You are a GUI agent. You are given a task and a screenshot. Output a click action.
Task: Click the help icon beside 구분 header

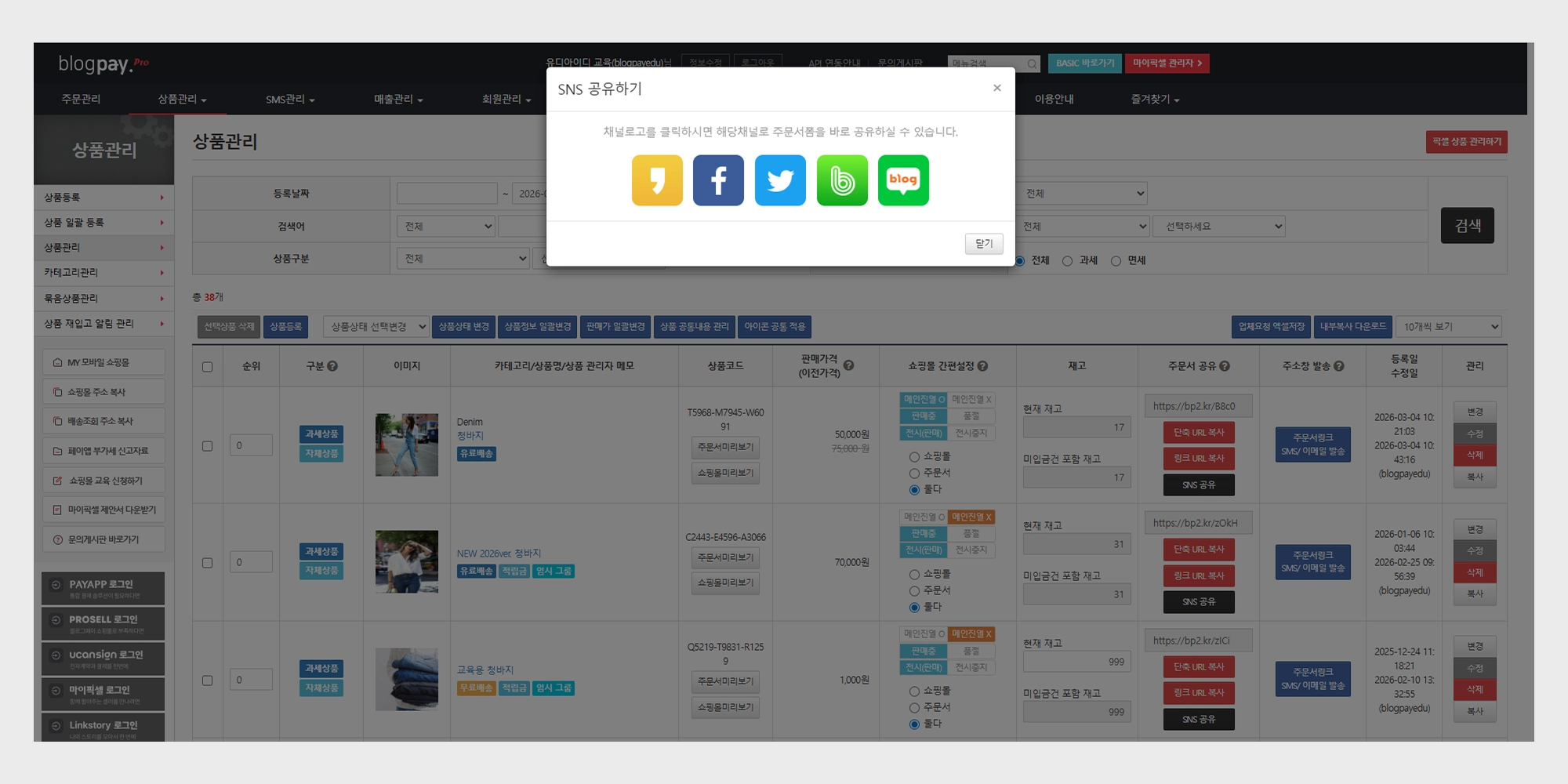coord(332,366)
